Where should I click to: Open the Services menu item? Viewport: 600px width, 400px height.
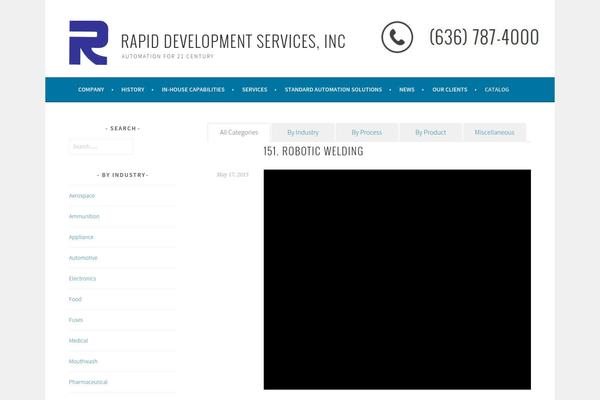[x=254, y=90]
